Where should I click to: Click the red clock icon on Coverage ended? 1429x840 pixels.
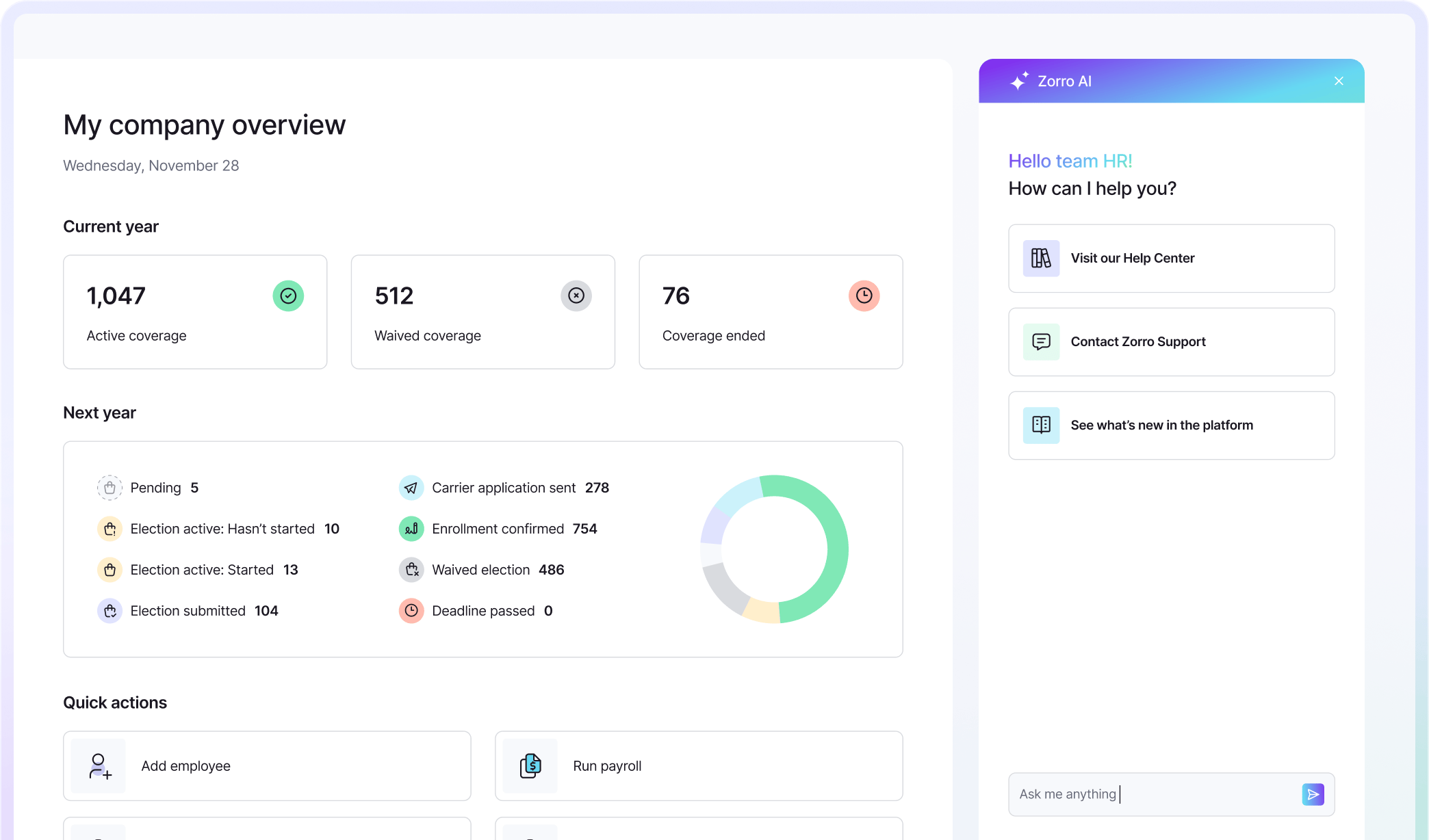click(864, 296)
